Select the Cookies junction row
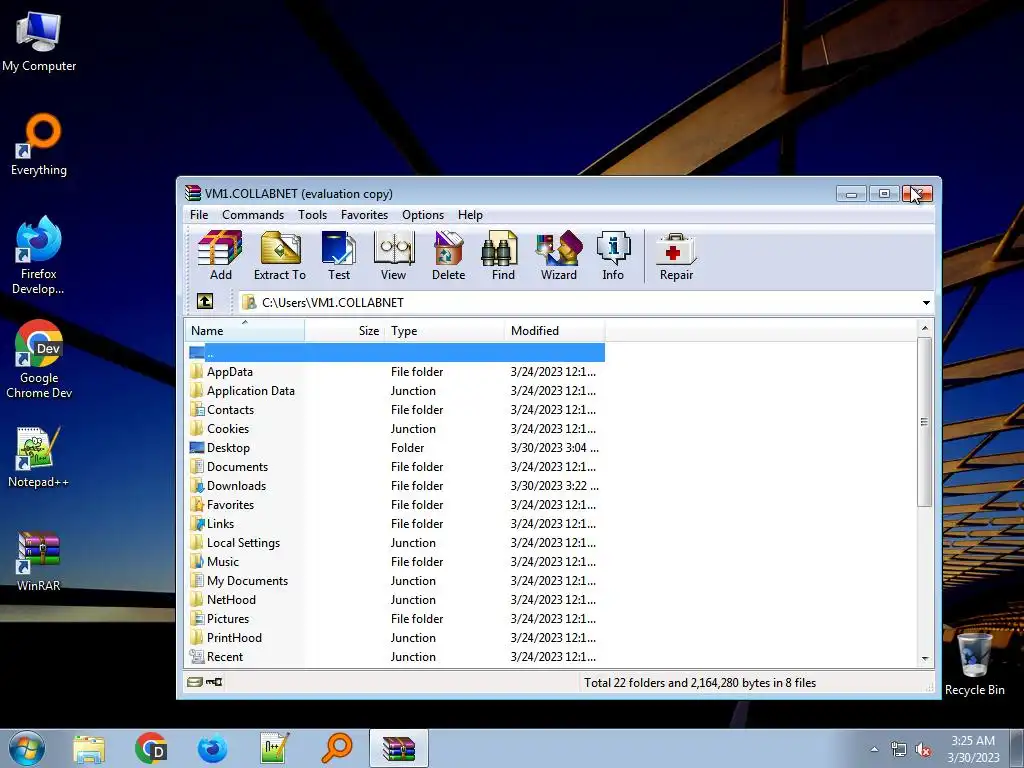Screen dimensions: 1024x768 pos(396,428)
